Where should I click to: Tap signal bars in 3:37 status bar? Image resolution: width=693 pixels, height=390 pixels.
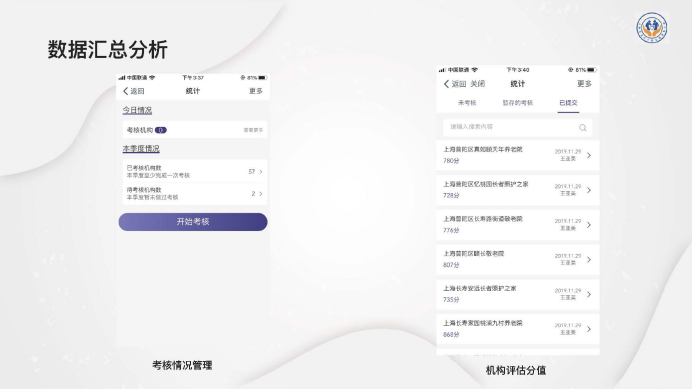[122, 78]
